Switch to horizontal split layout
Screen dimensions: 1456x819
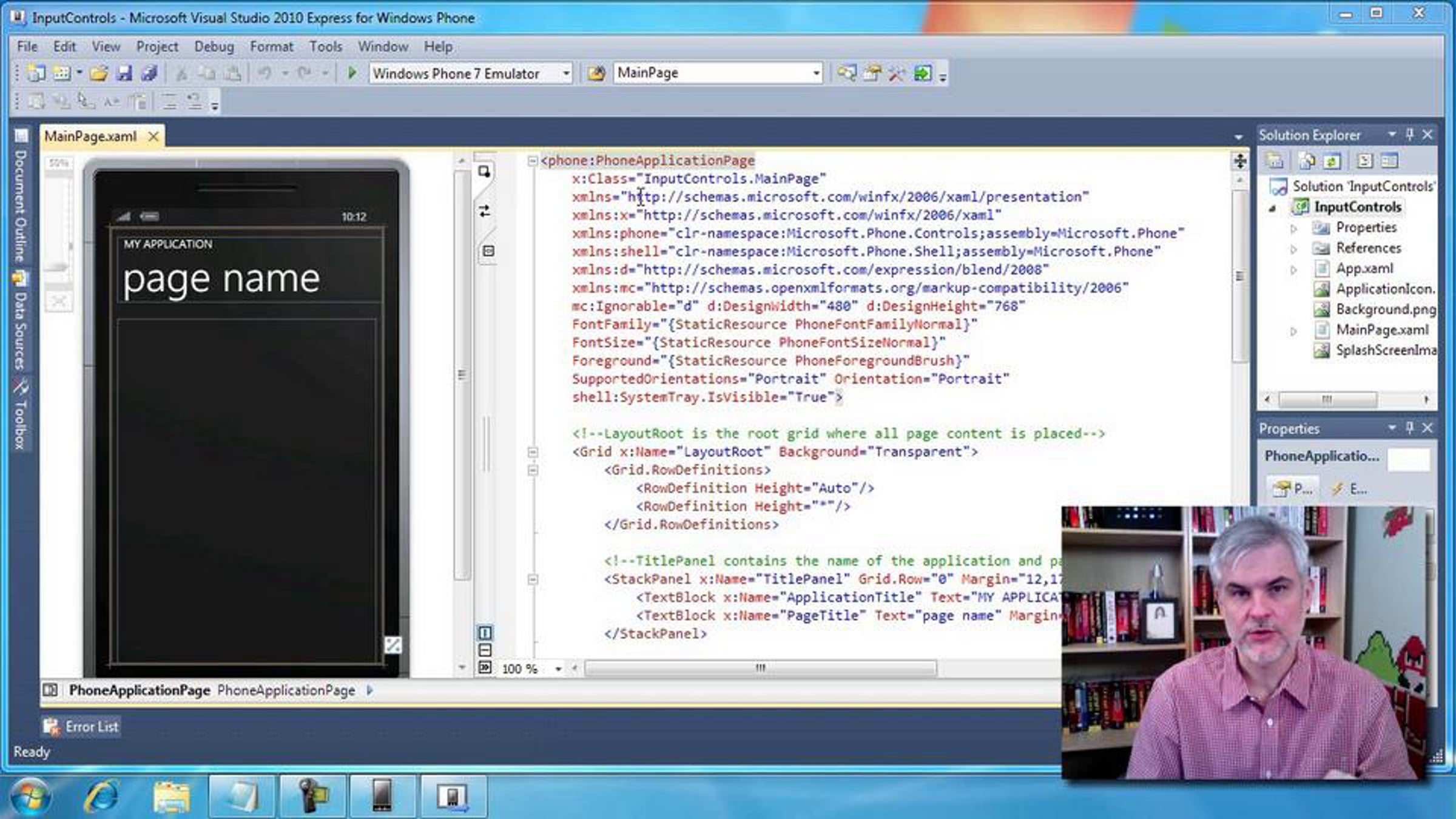pos(485,650)
